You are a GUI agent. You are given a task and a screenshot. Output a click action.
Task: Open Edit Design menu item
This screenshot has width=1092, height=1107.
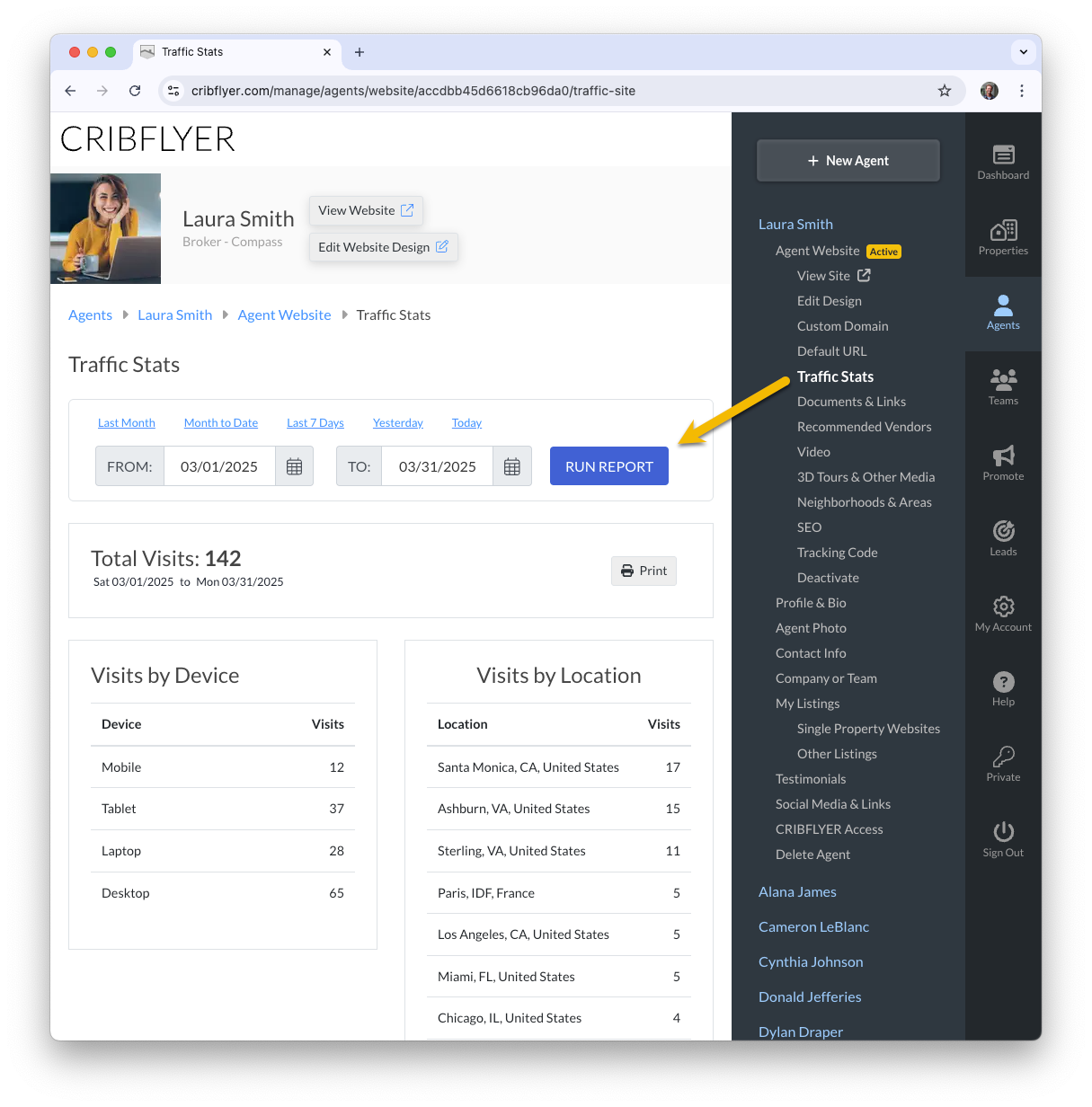[x=830, y=301]
